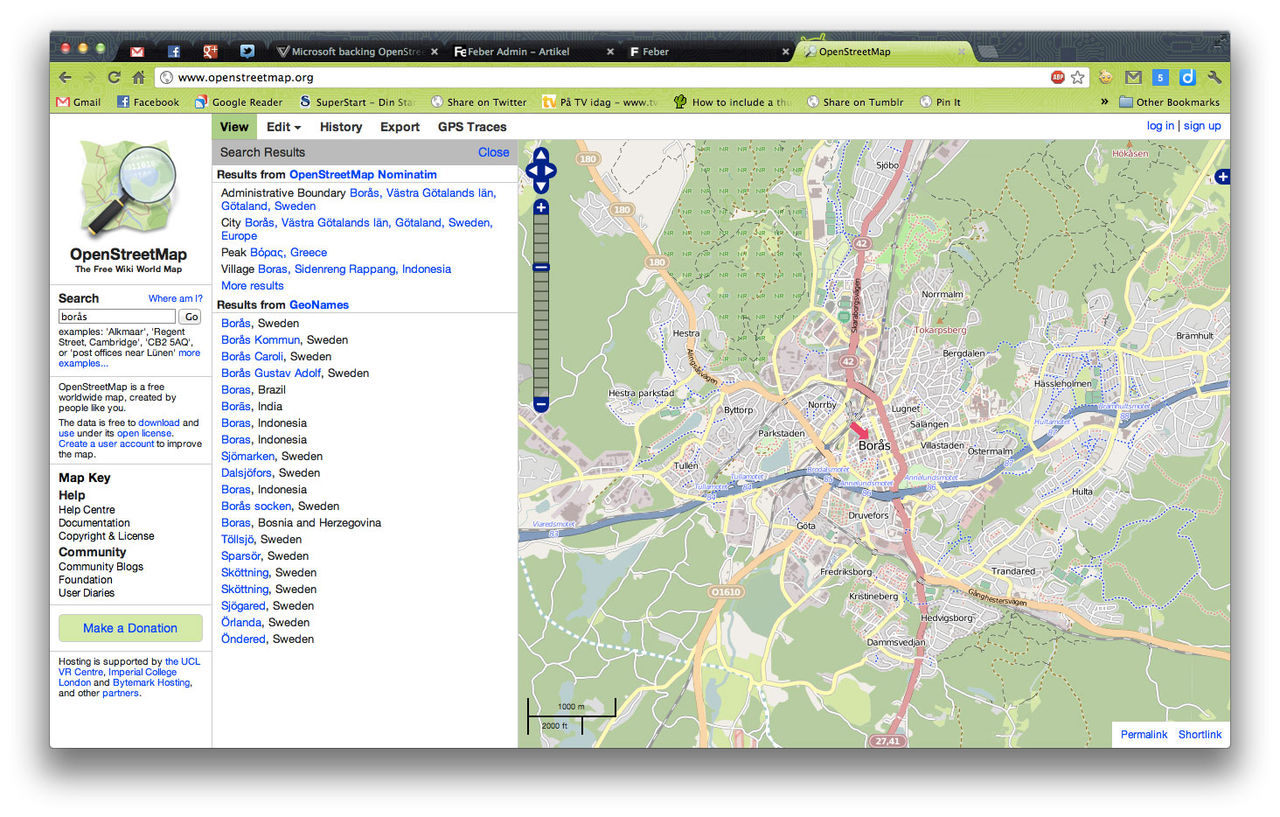Image resolution: width=1280 pixels, height=817 pixels.
Task: Click the Gmail mail checker extension icon
Action: click(x=1133, y=77)
